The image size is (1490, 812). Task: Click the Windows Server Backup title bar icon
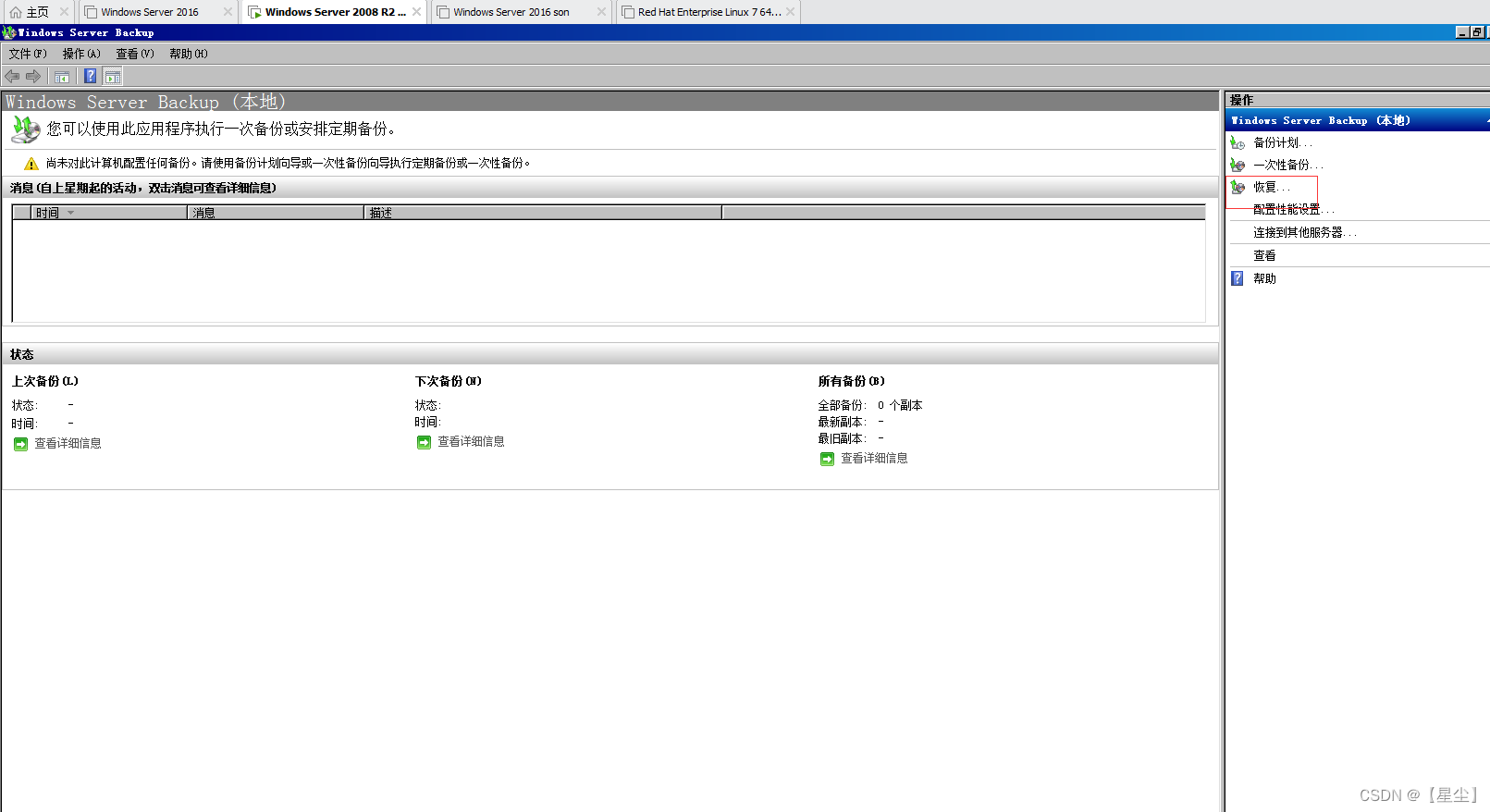click(9, 32)
